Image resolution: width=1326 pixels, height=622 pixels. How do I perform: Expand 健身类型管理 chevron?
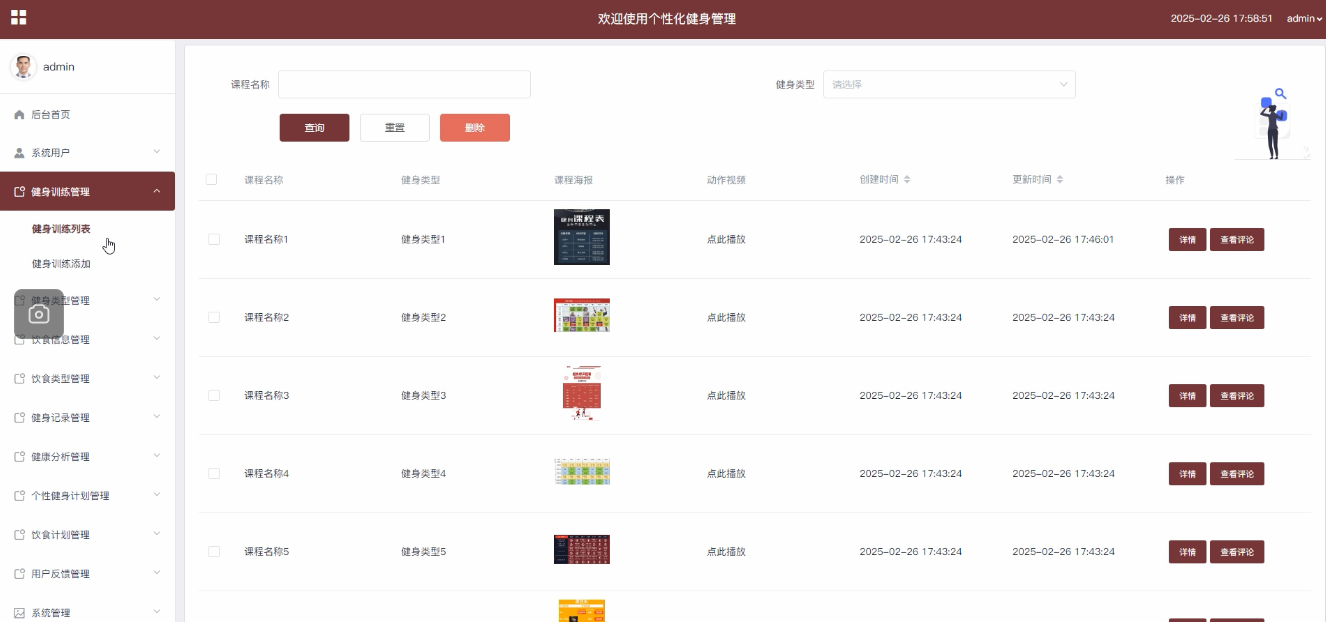[x=157, y=299]
